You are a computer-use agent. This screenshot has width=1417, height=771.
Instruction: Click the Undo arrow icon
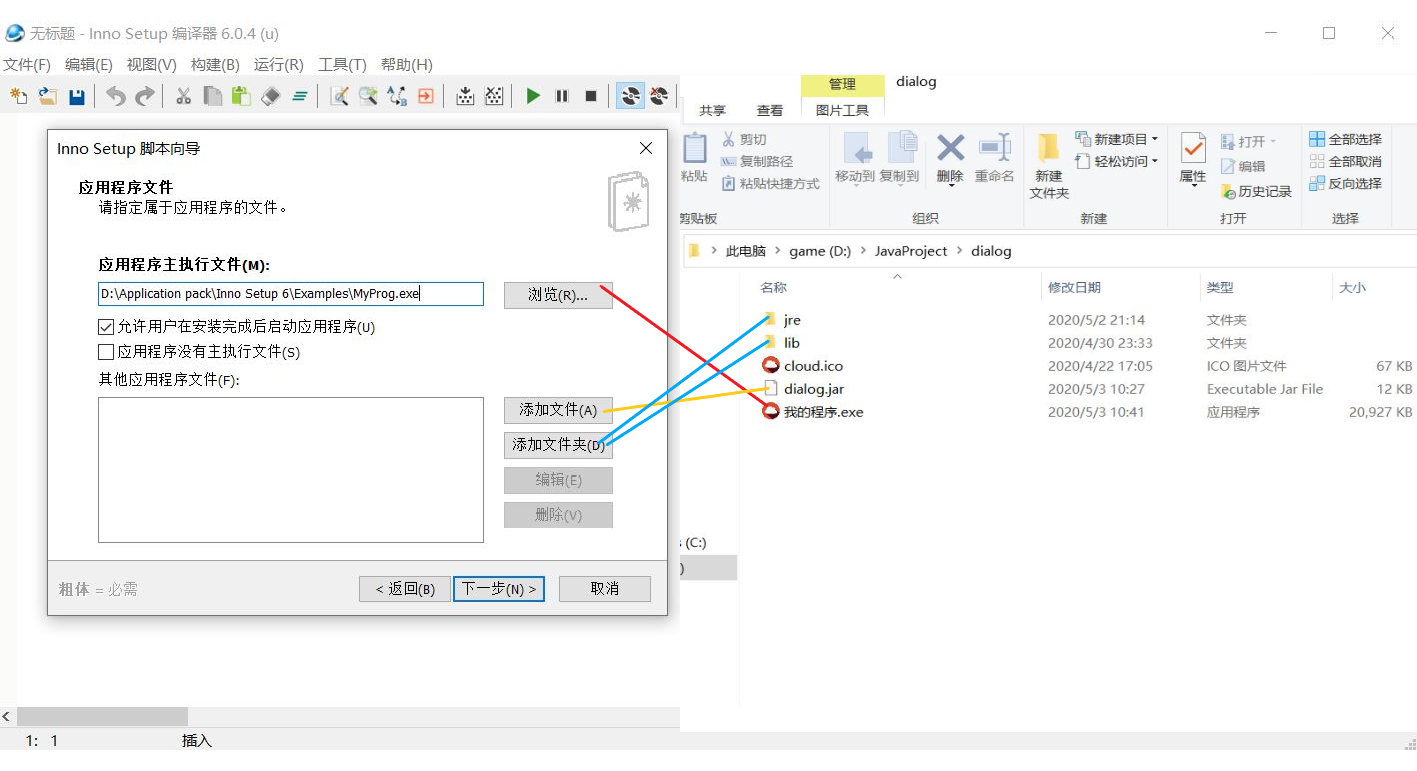point(116,96)
